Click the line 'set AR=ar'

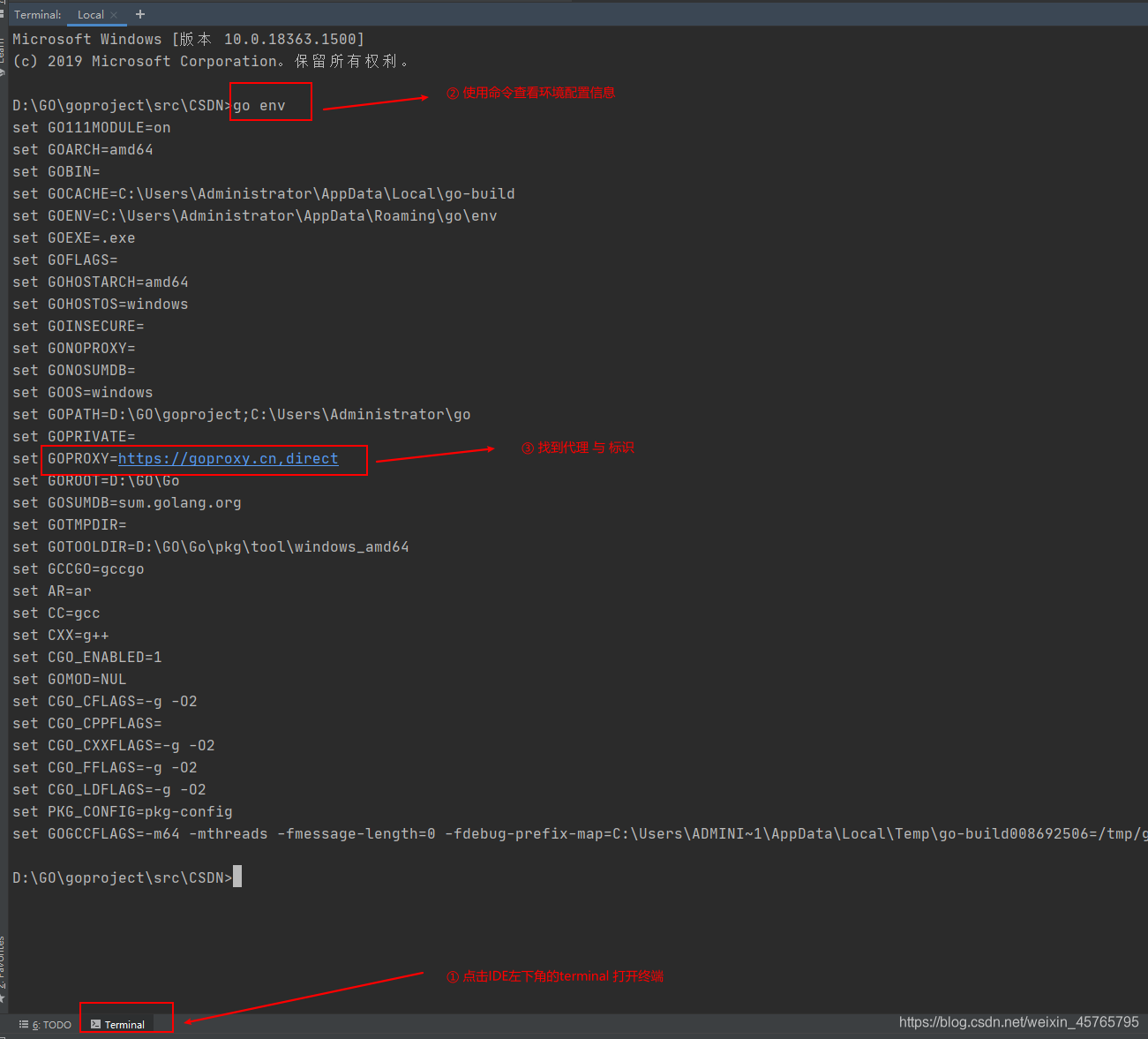tap(52, 591)
